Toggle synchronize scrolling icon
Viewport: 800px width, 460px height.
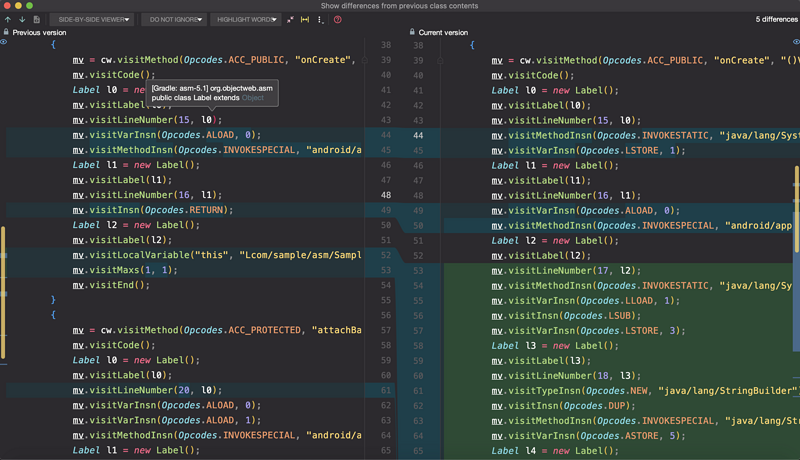click(305, 19)
